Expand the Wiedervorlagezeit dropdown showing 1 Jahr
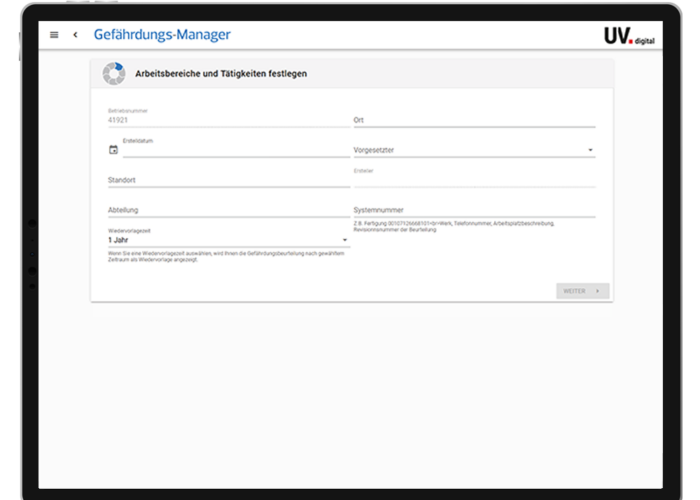 [229, 237]
